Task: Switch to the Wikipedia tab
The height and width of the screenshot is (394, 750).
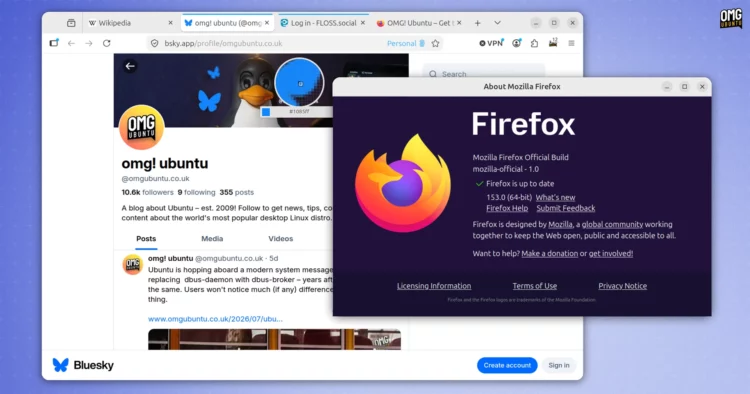Action: [x=131, y=23]
